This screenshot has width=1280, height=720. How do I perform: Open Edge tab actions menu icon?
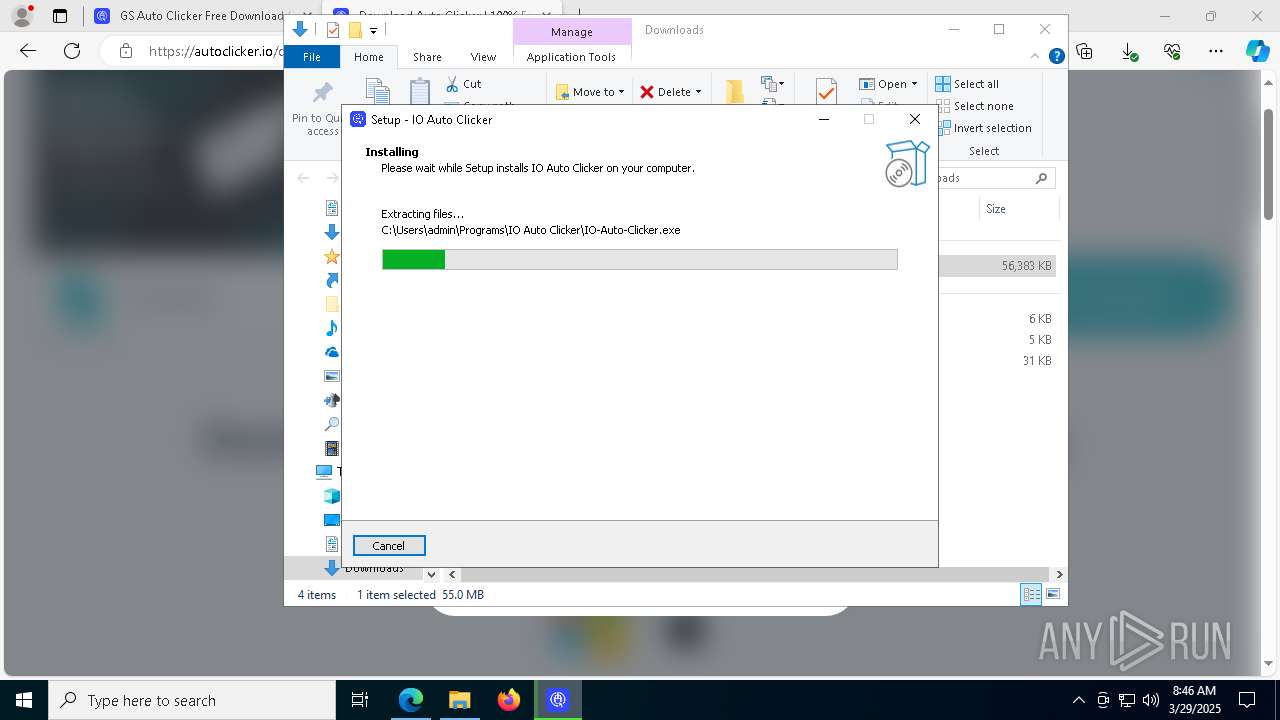(x=60, y=16)
